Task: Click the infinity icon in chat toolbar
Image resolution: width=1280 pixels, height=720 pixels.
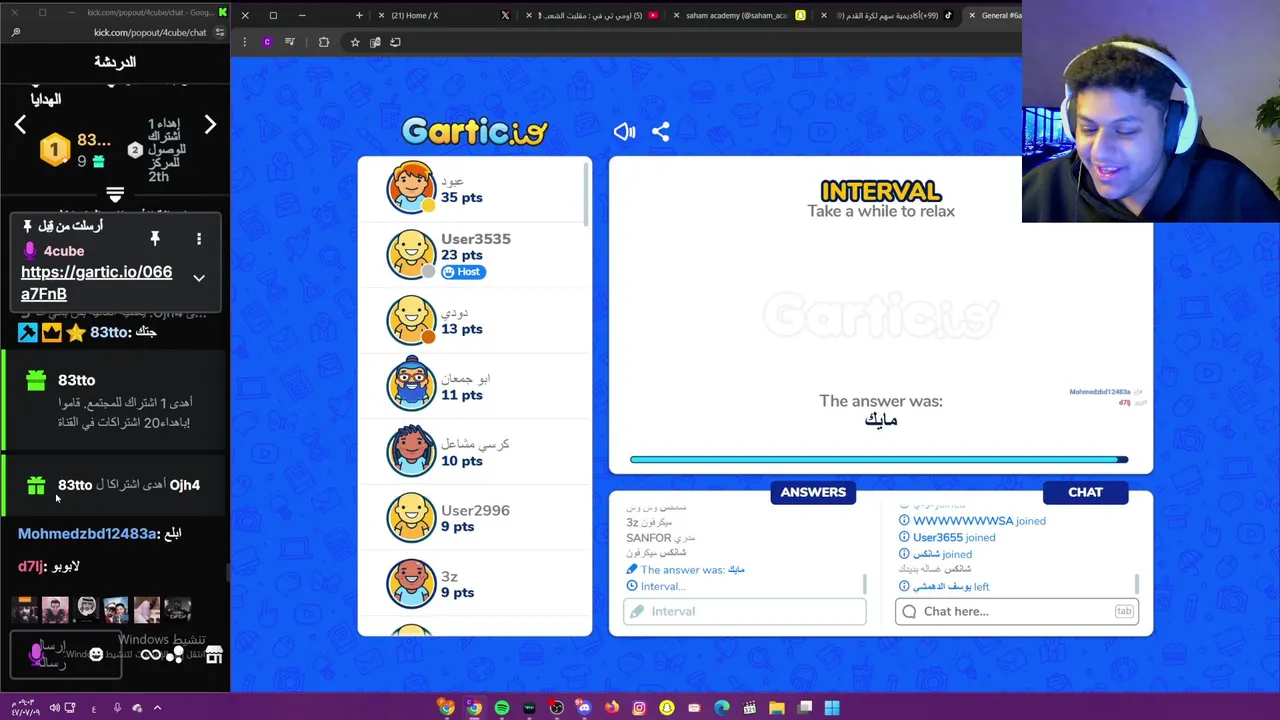Action: 150,655
